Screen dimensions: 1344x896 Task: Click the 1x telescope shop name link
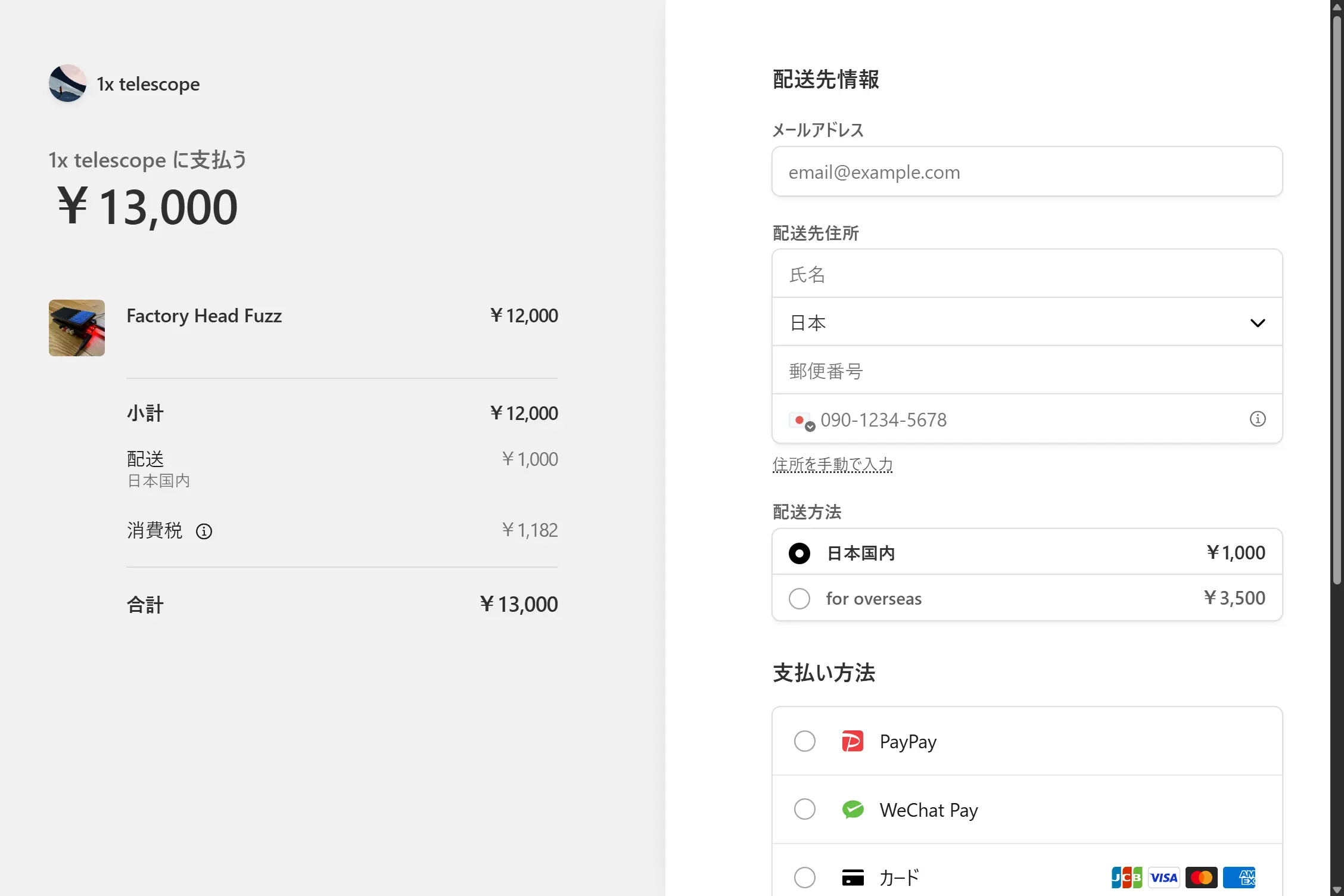tap(148, 84)
